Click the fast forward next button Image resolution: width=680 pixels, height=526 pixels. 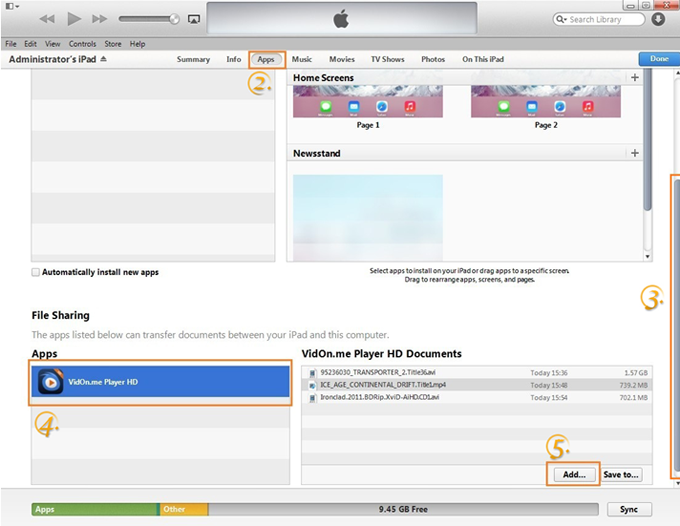point(99,19)
